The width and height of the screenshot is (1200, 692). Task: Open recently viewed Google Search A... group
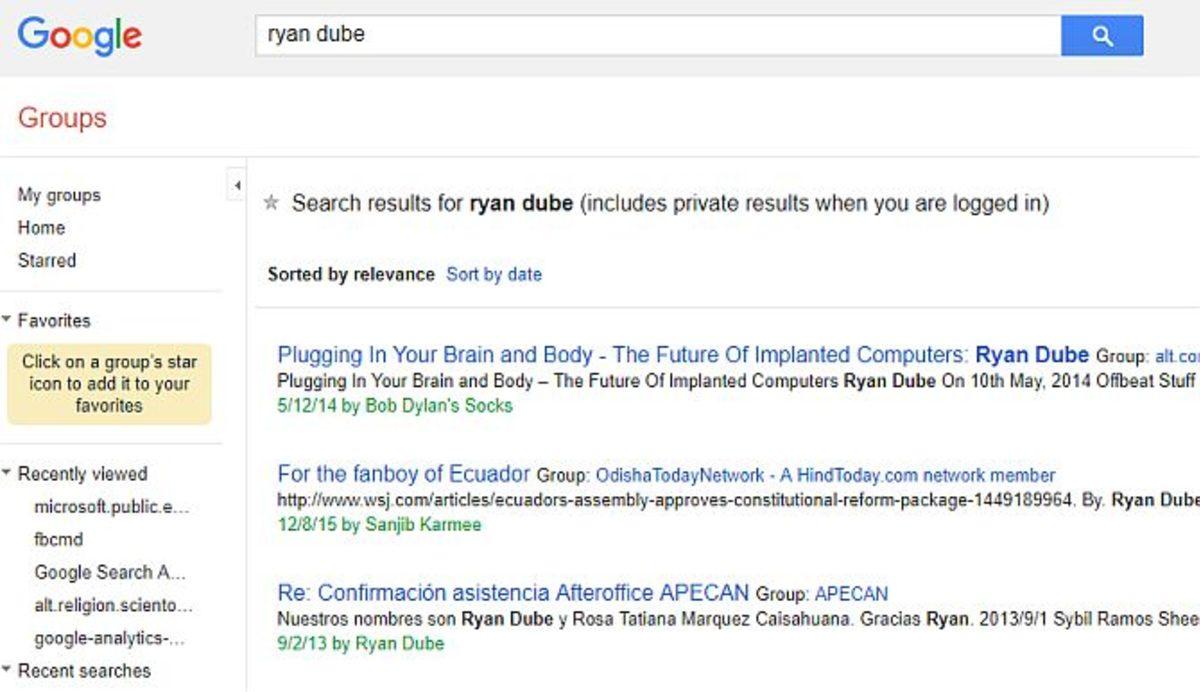click(x=110, y=572)
